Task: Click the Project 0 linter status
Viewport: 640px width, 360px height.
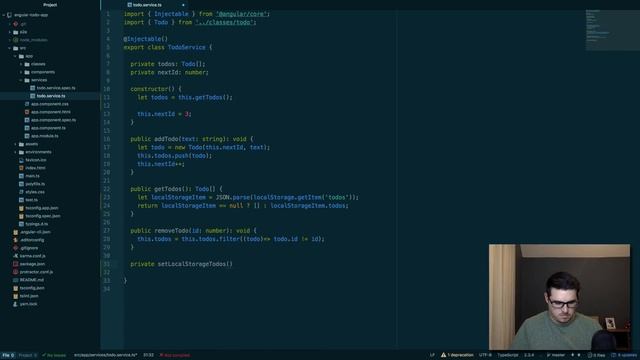Action: tap(27, 355)
